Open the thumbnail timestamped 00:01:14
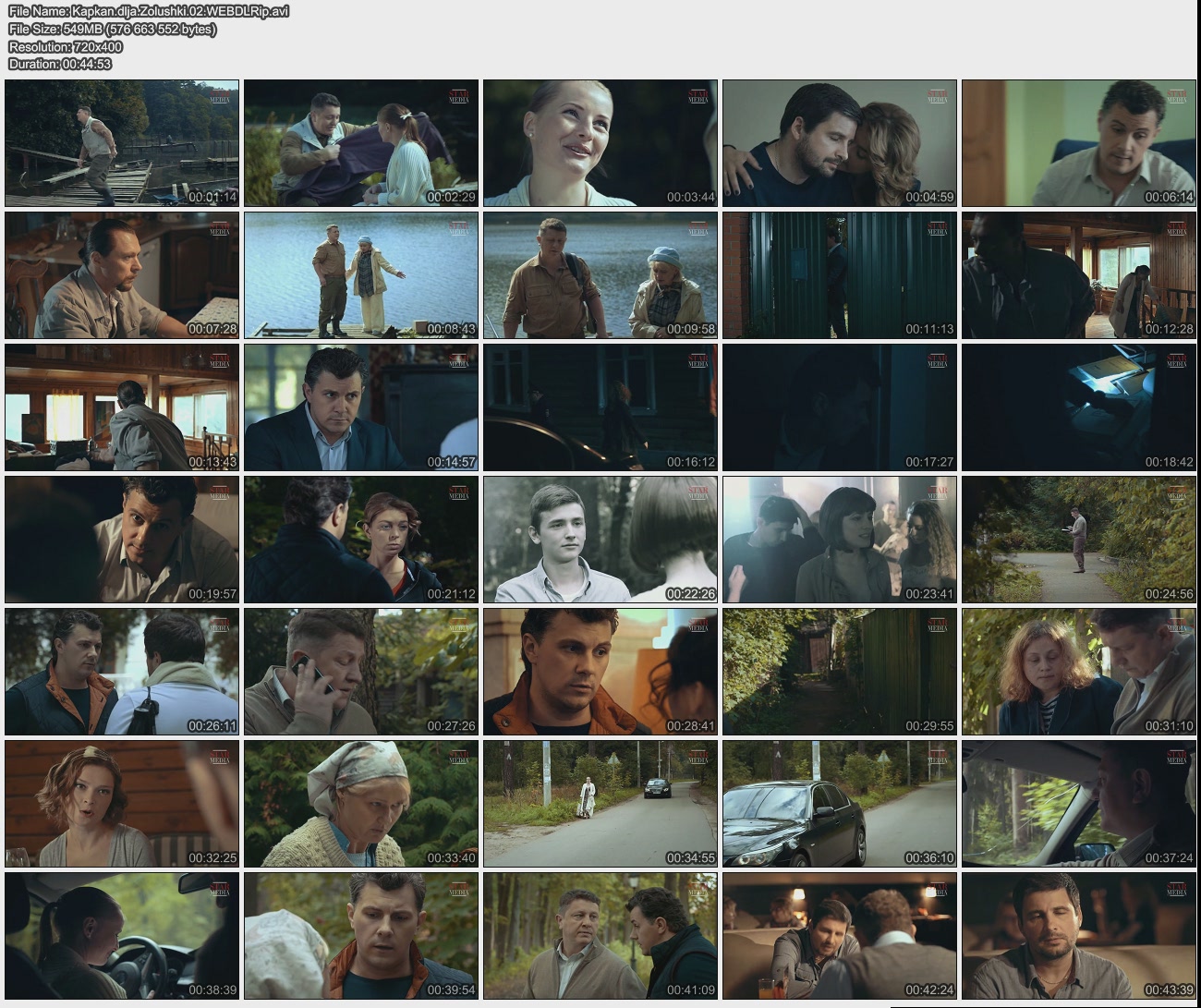1201x1008 pixels. click(x=122, y=143)
